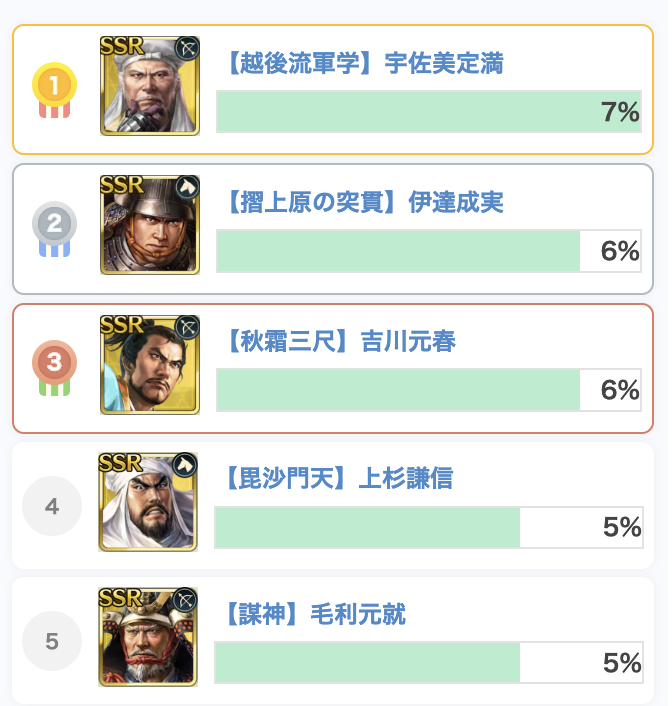
Task: Open the 【越後流軍学】宇佐美定満 link
Action: 364,66
